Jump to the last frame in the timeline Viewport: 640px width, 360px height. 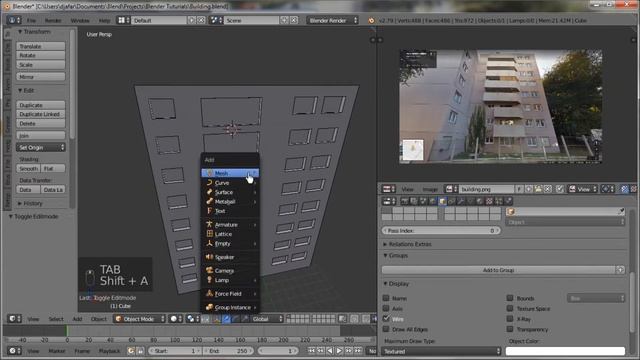coord(358,351)
